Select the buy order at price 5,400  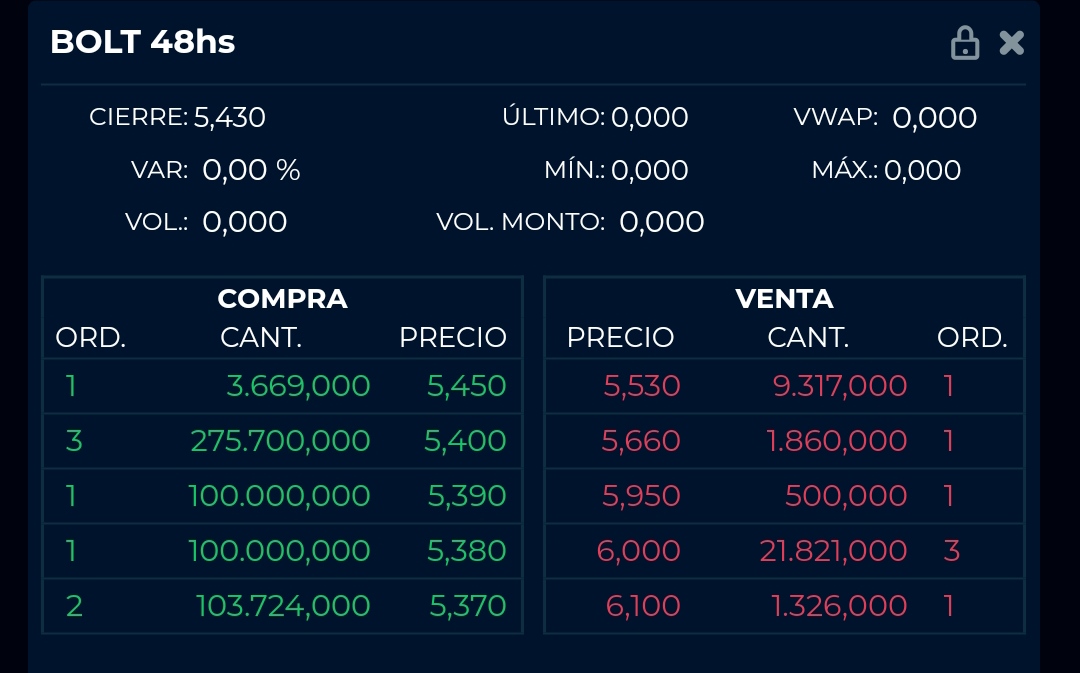click(282, 441)
